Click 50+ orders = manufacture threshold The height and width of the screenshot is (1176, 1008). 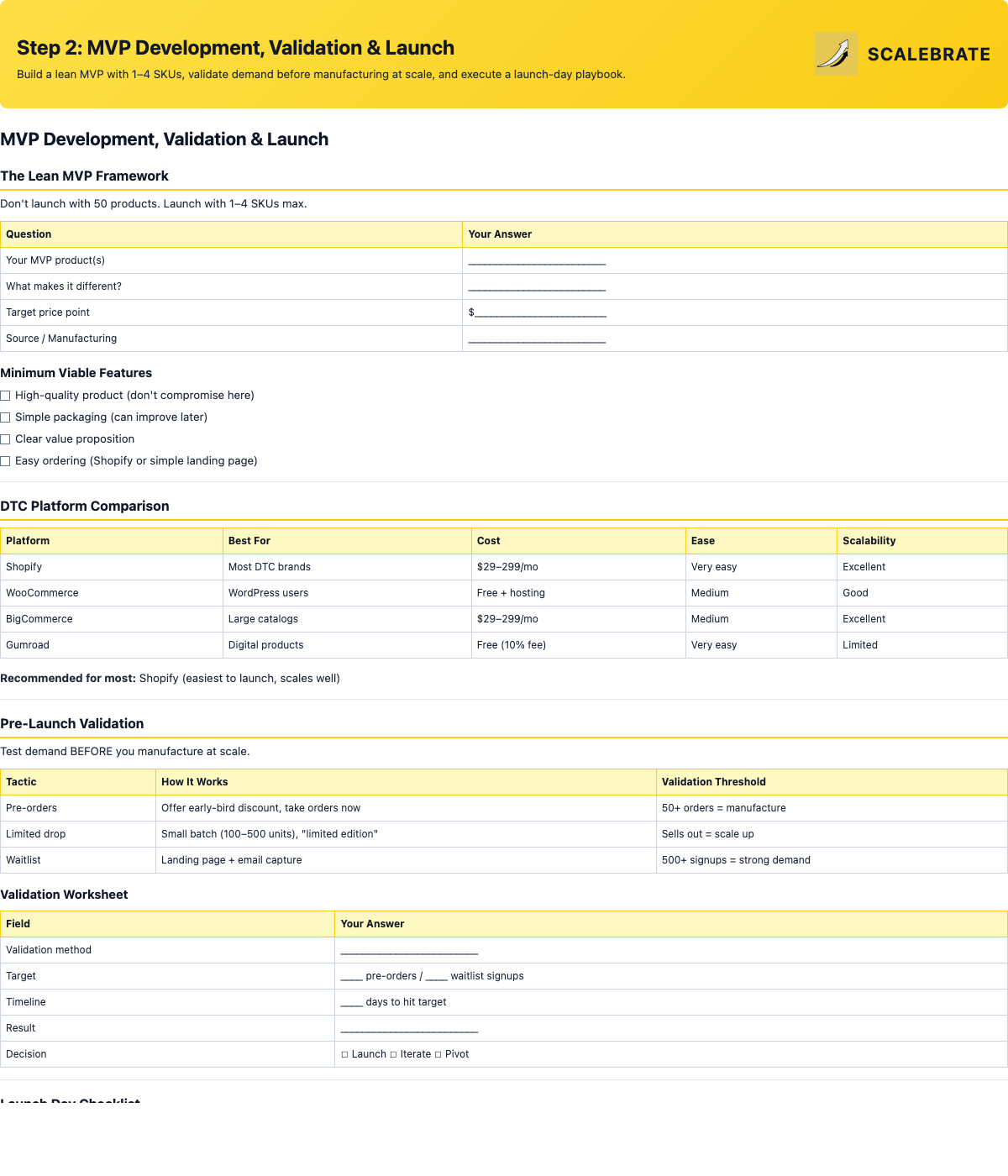832,808
